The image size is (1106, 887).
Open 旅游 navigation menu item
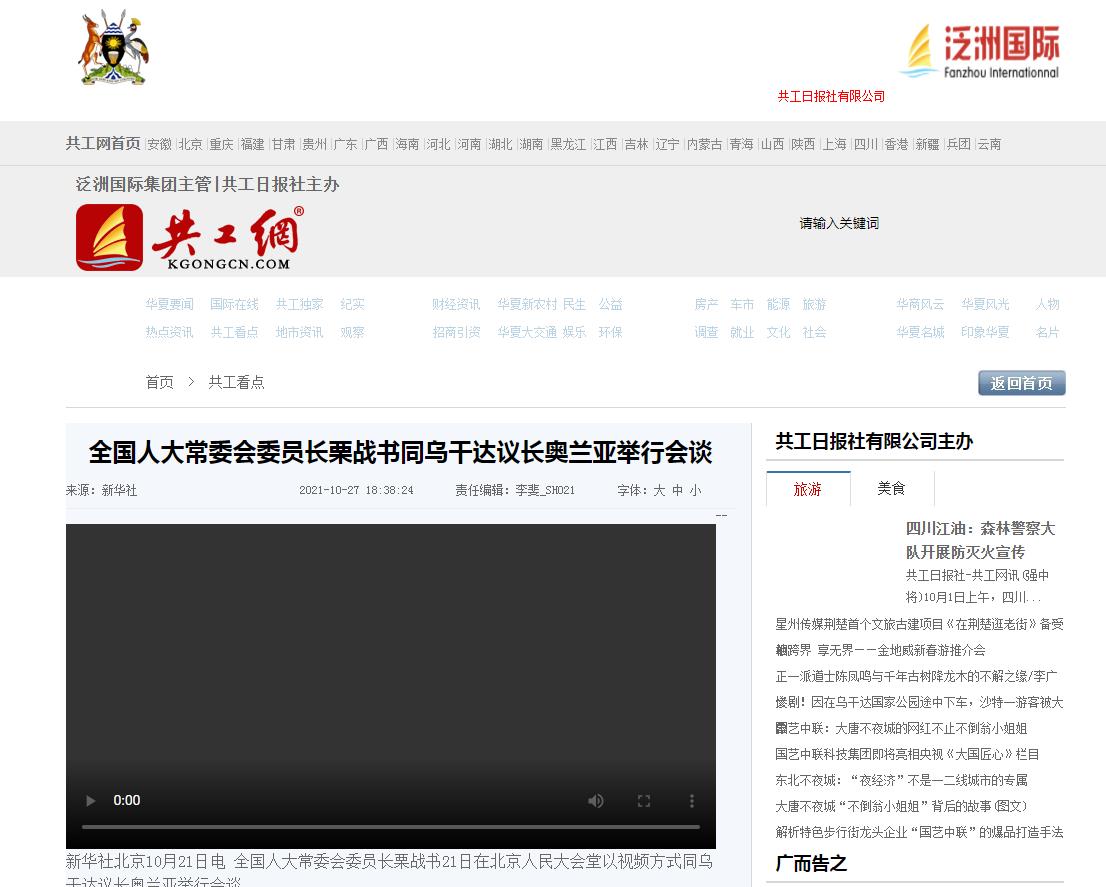(x=814, y=304)
